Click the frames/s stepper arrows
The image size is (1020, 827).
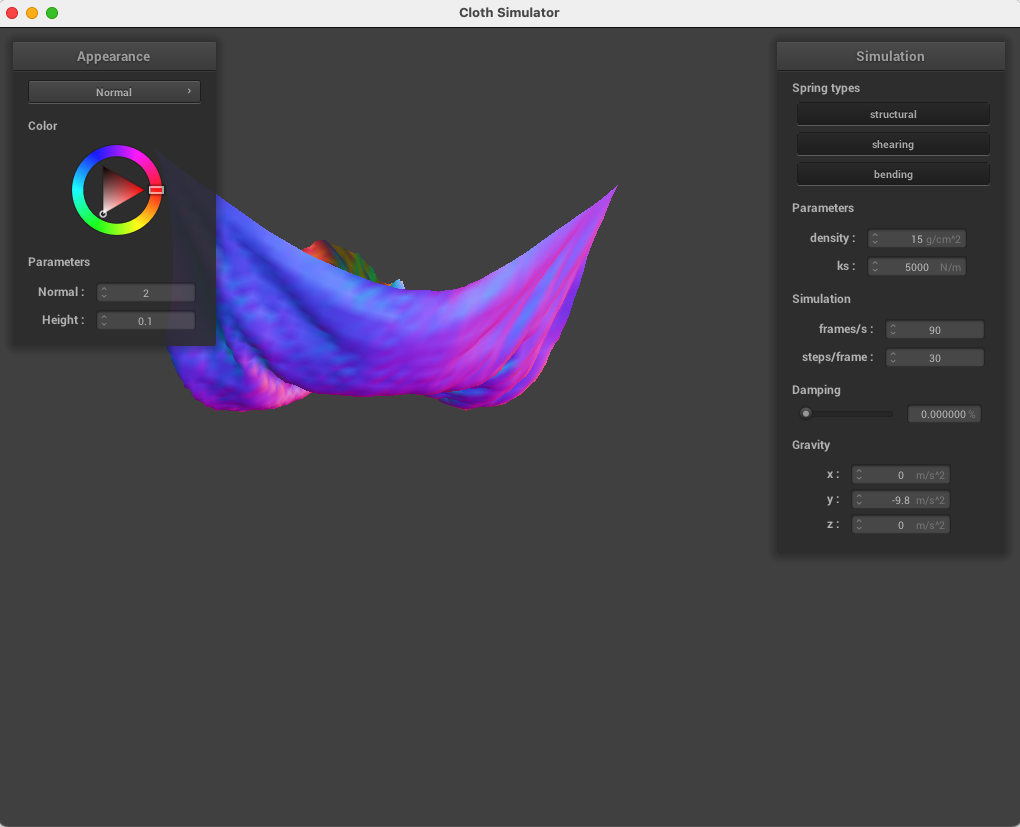tap(893, 330)
